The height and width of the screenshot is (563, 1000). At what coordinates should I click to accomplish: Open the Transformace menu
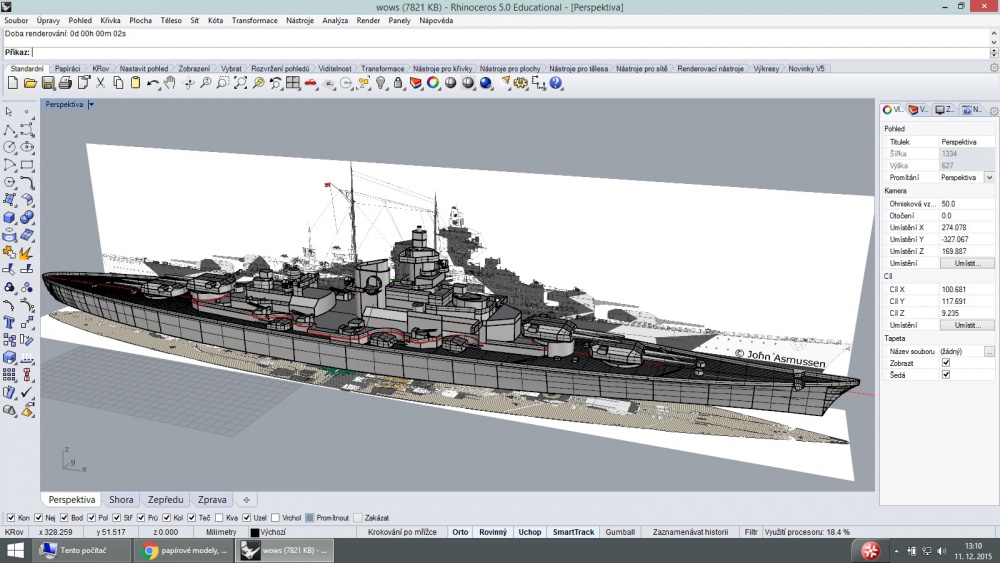(x=254, y=20)
